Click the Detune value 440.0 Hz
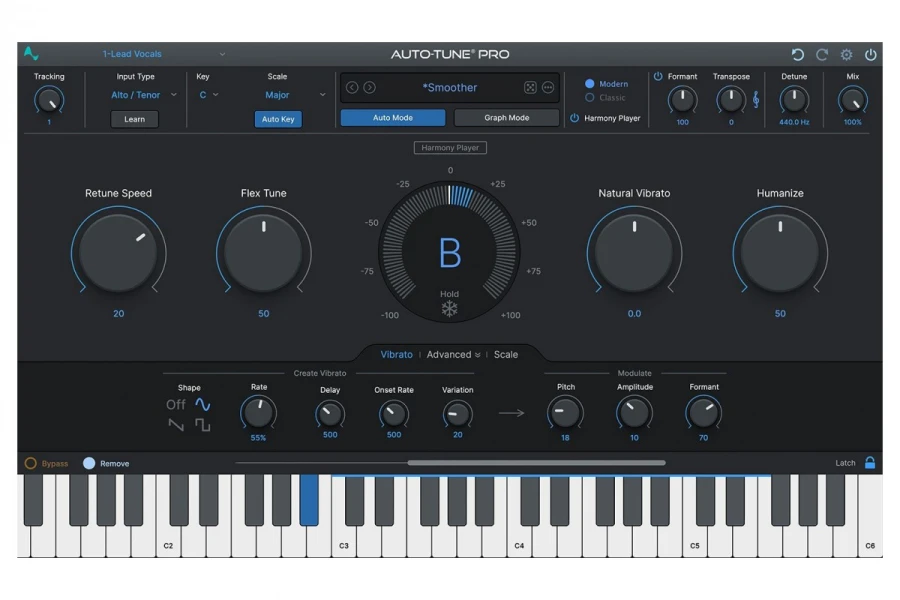Viewport: 900px width, 600px height. pyautogui.click(x=794, y=122)
